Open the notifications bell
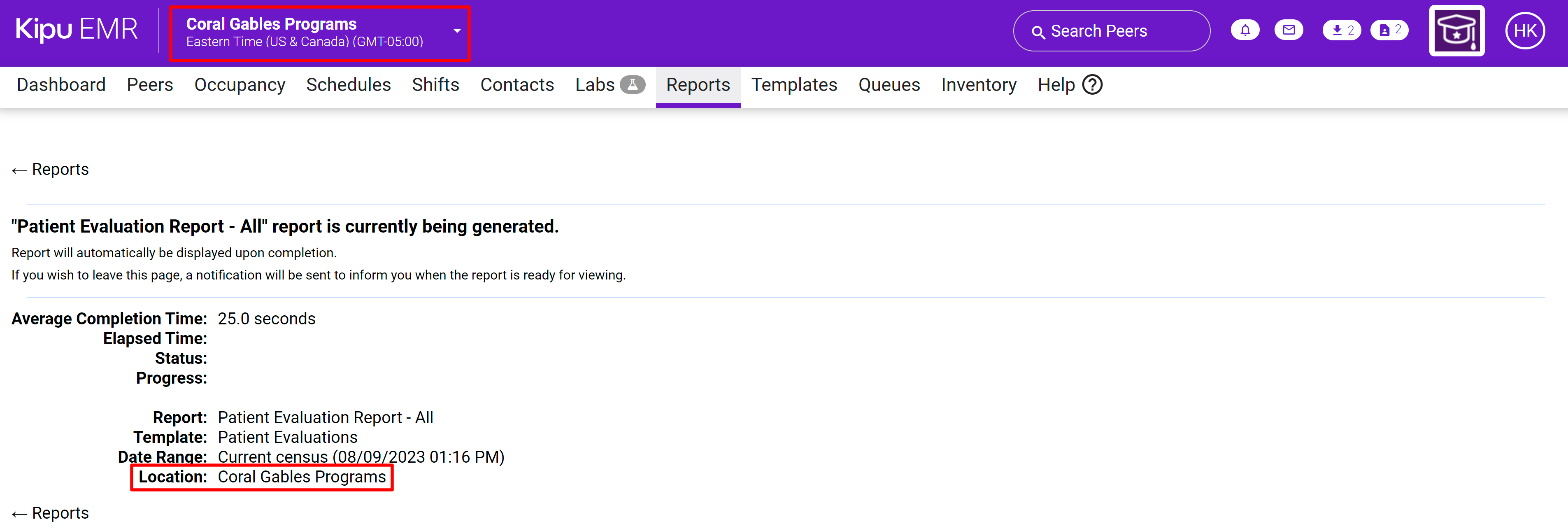1568x531 pixels. [1245, 30]
